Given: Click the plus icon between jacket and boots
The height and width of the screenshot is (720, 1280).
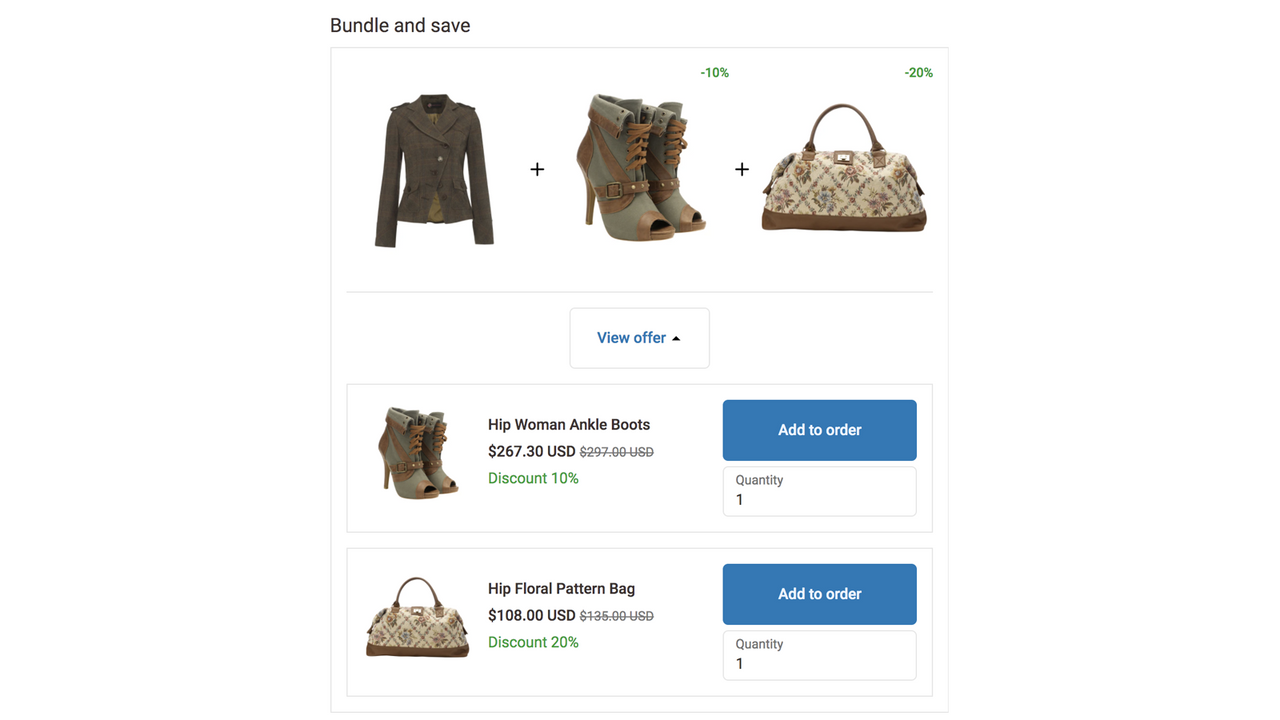Looking at the screenshot, I should point(537,169).
